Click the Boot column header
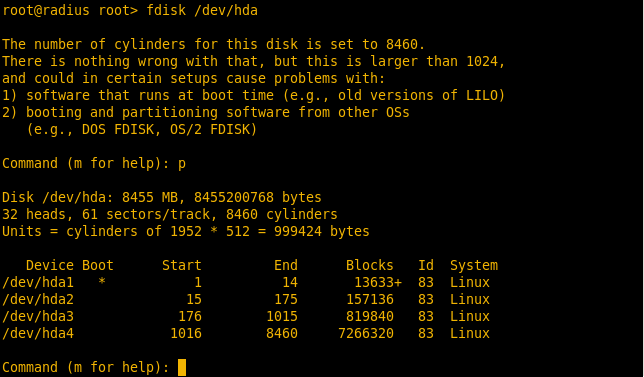644x377 pixels. (98, 265)
